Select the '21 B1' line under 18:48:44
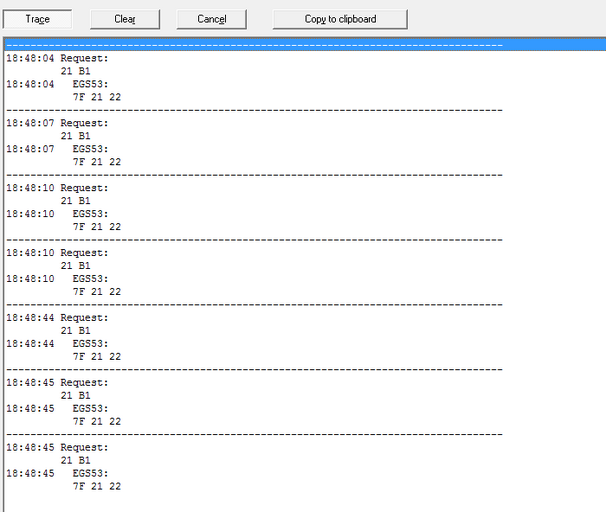 coord(75,331)
